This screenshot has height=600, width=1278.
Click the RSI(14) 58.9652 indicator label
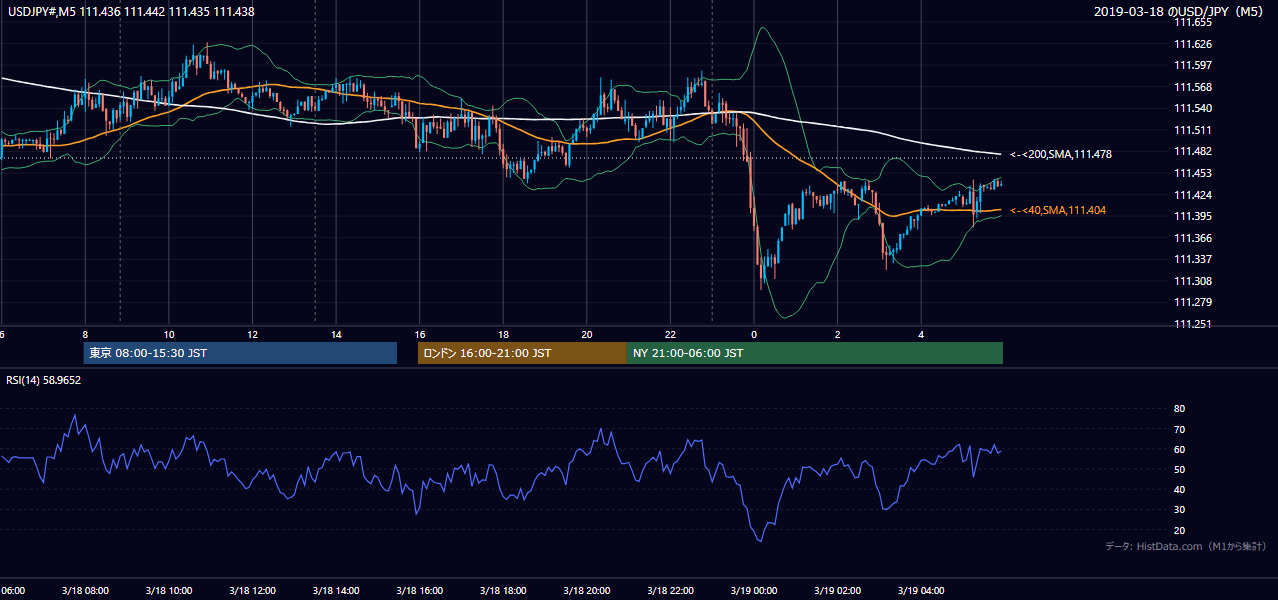pos(44,380)
